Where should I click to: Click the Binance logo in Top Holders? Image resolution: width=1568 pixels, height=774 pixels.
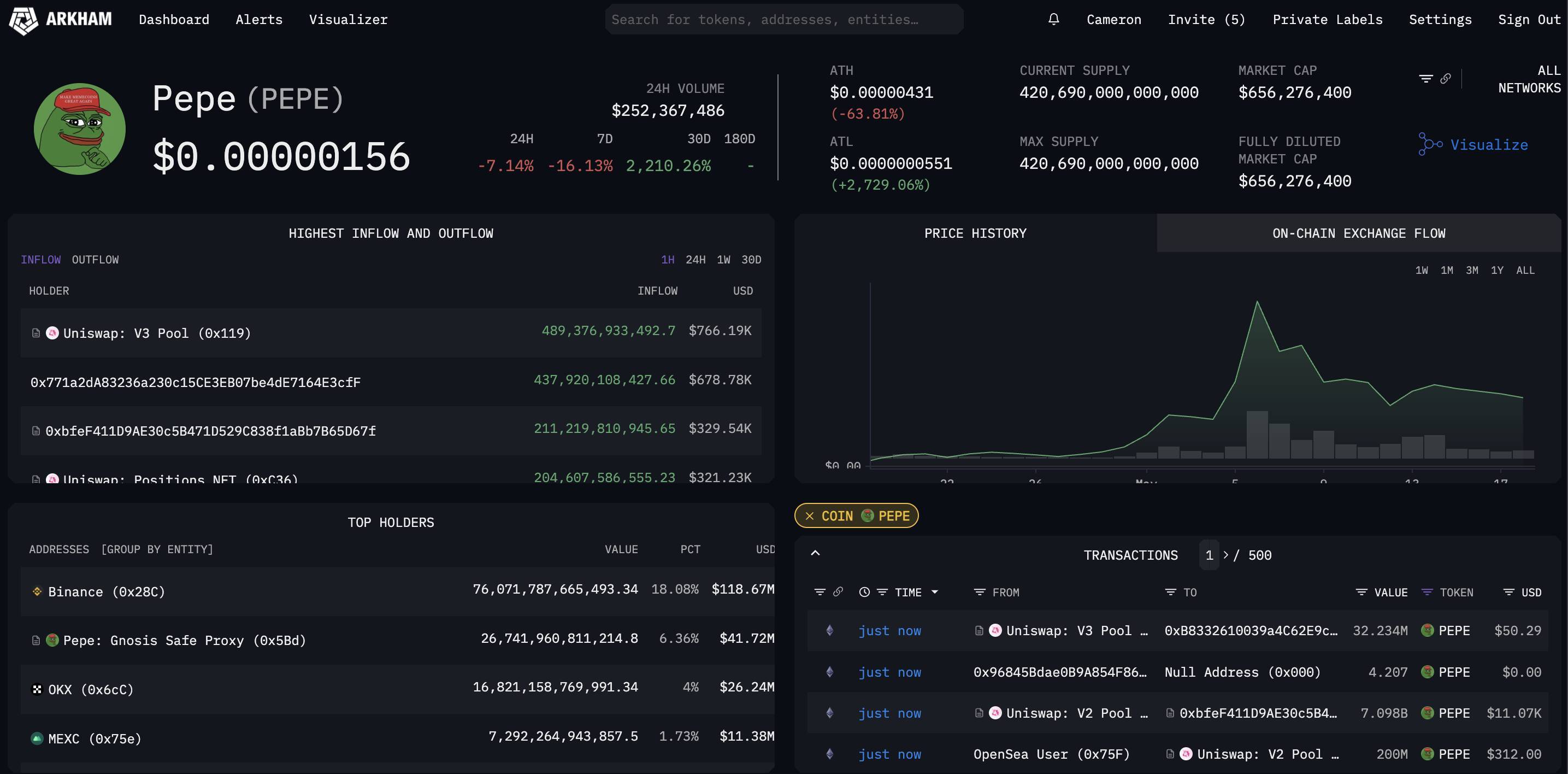click(x=37, y=591)
